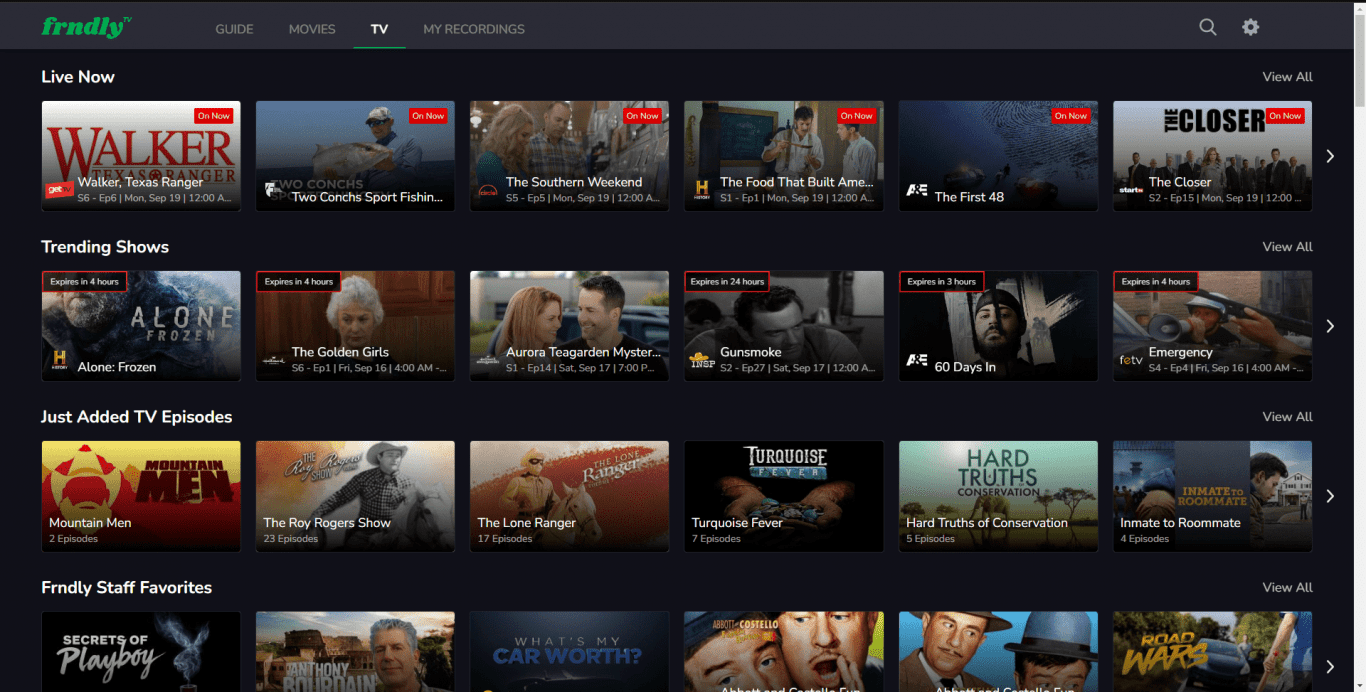The width and height of the screenshot is (1366, 692).
Task: Click the Frndly TV logo
Action: click(x=86, y=26)
